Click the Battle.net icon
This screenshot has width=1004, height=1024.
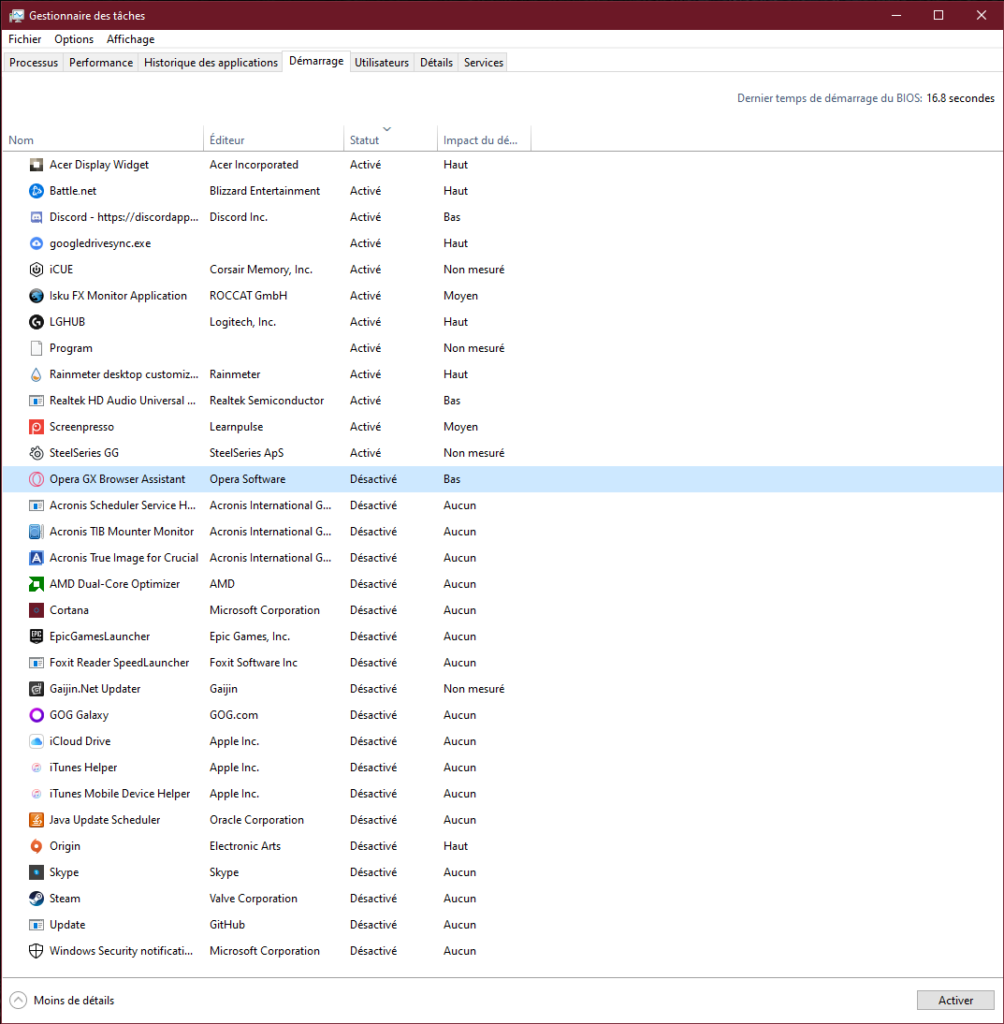pyautogui.click(x=37, y=191)
